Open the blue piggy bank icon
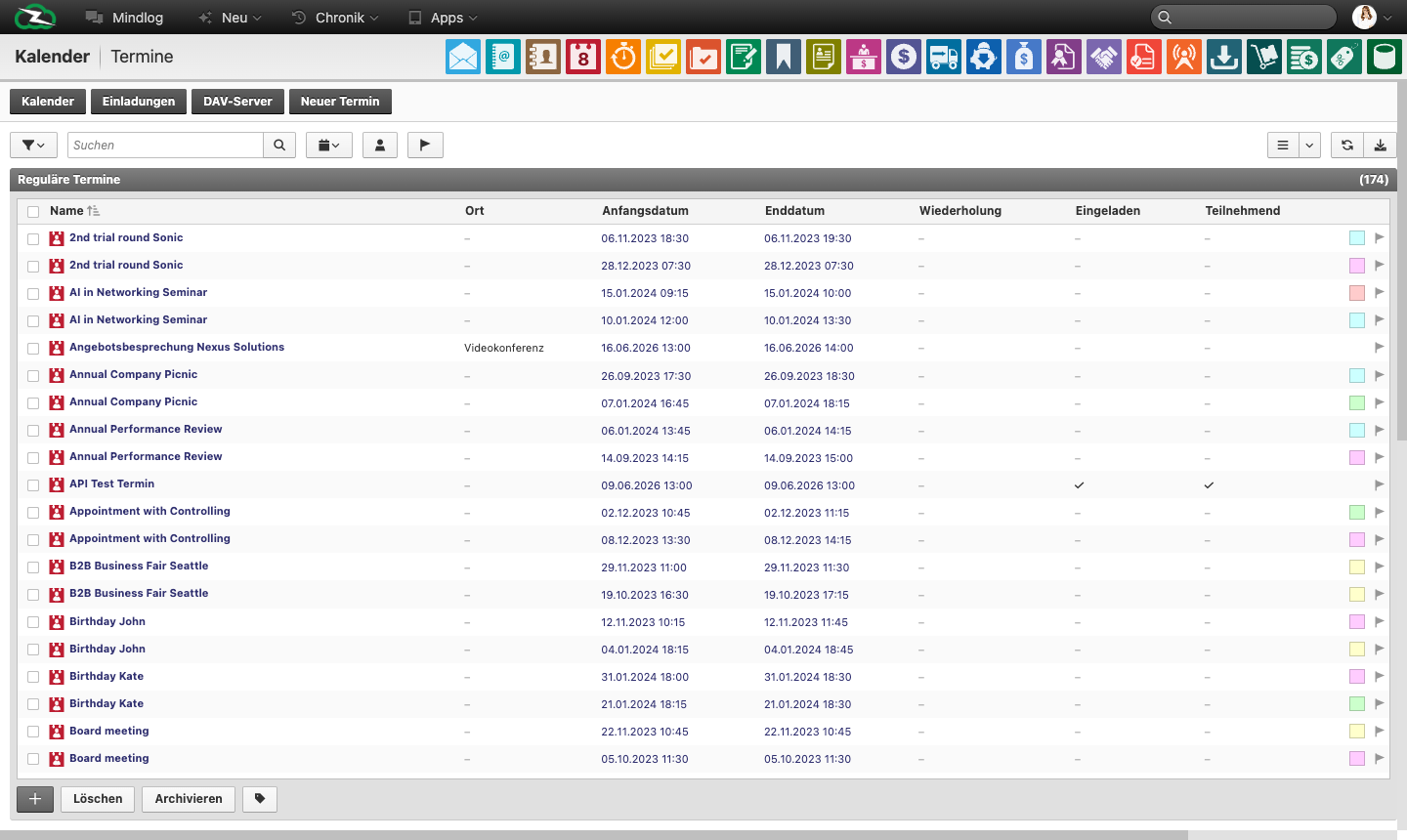Image resolution: width=1407 pixels, height=840 pixels. (x=984, y=57)
